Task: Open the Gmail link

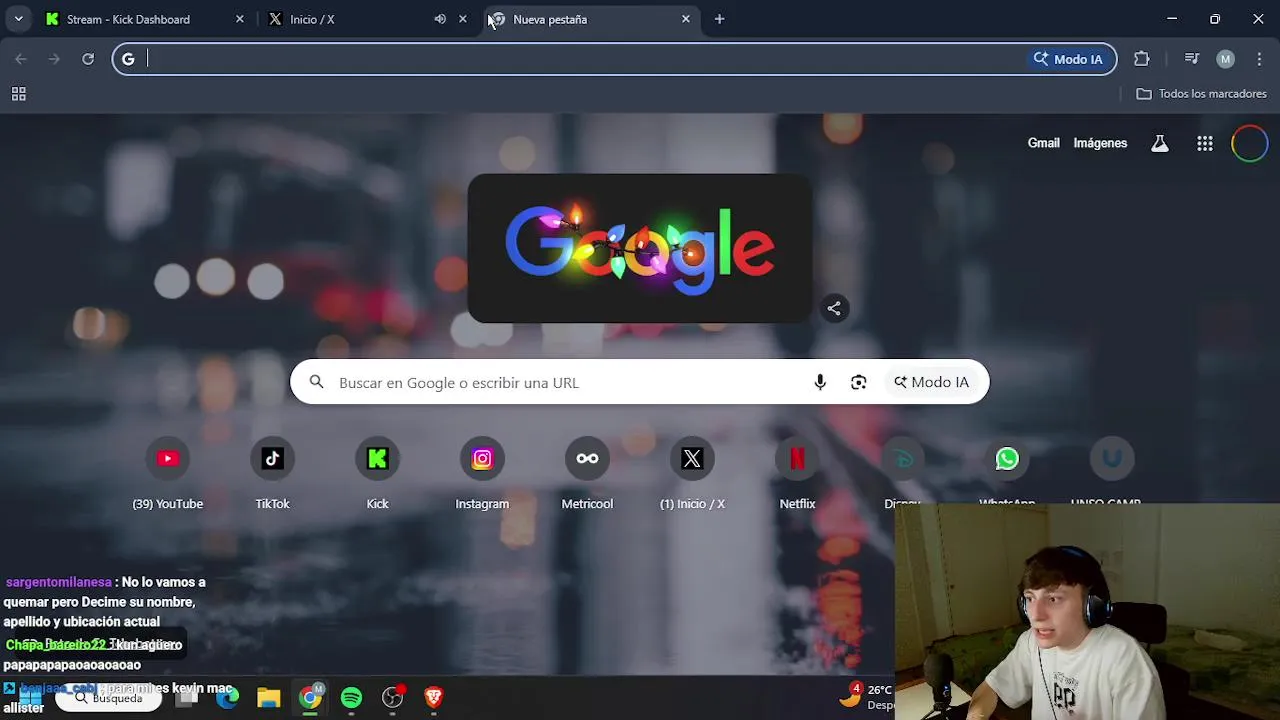Action: point(1043,143)
